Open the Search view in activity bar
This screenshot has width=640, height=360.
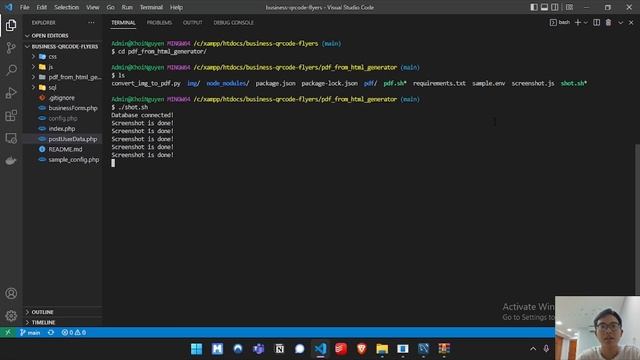[11, 70]
